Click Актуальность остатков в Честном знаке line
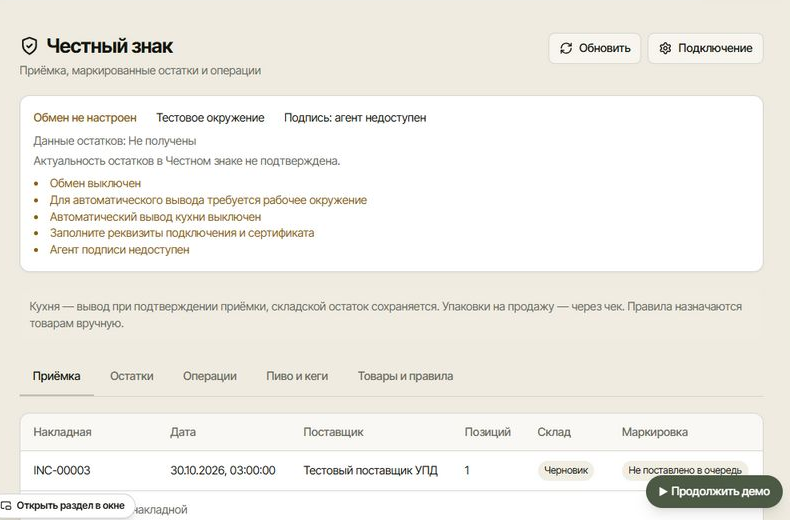The width and height of the screenshot is (790, 520). pyautogui.click(x=186, y=161)
